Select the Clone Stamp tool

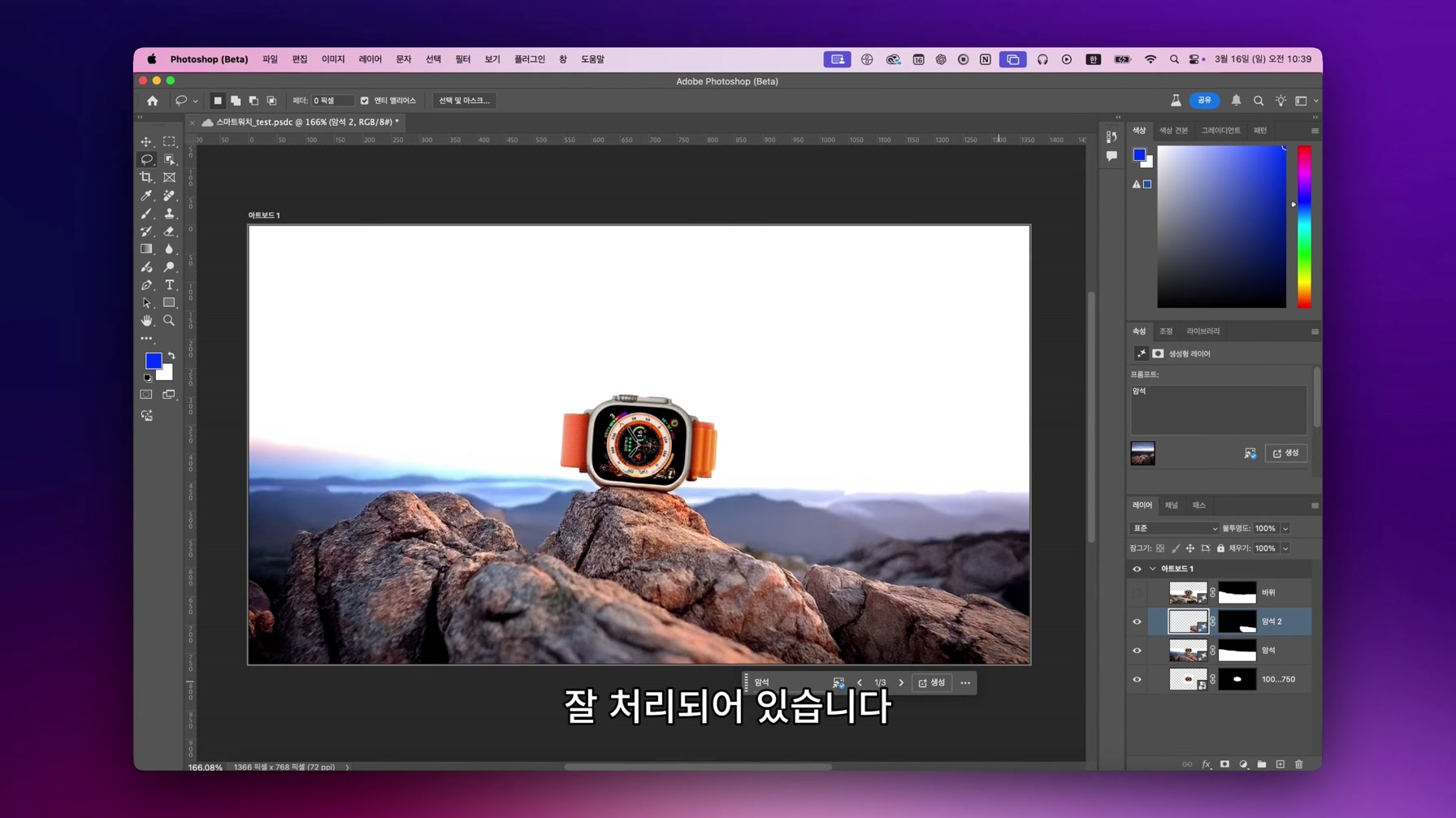coord(169,213)
